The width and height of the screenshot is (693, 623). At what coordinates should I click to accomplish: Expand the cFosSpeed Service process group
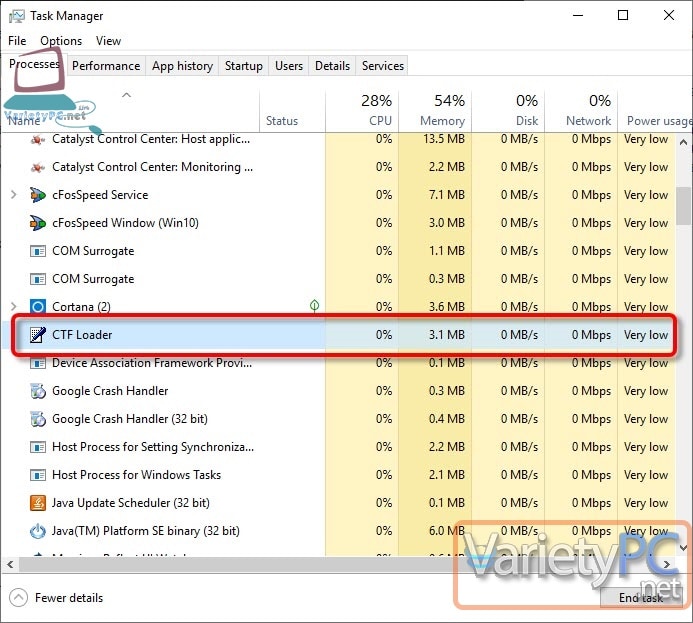[x=13, y=194]
